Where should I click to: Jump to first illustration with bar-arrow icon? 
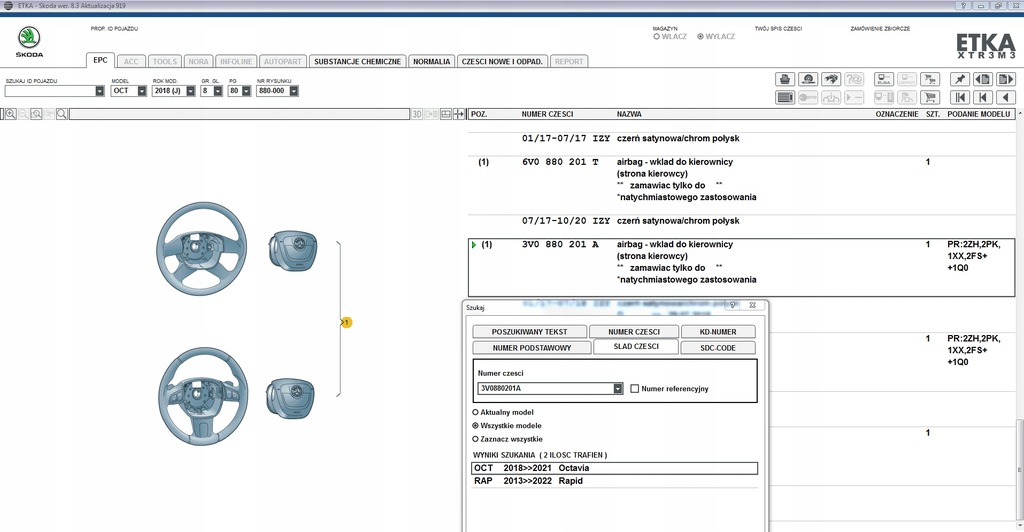tap(959, 97)
